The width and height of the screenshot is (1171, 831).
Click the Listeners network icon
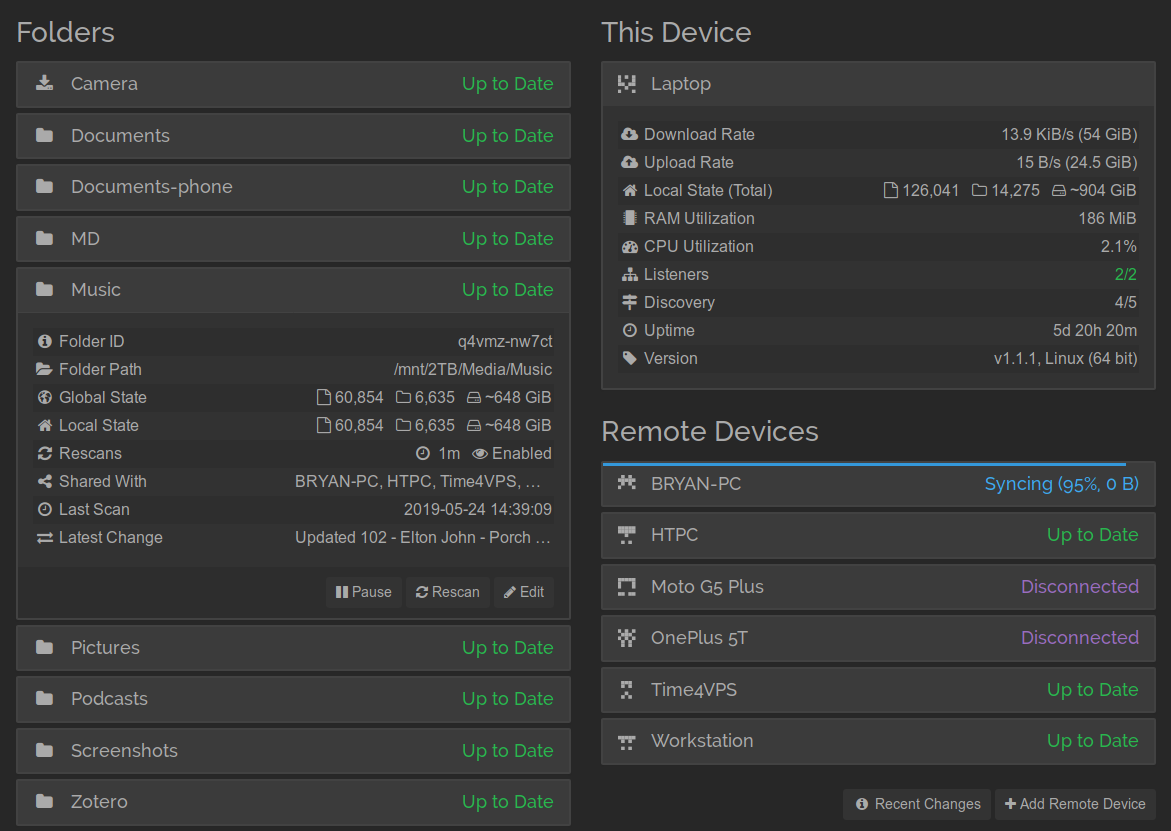click(x=629, y=275)
